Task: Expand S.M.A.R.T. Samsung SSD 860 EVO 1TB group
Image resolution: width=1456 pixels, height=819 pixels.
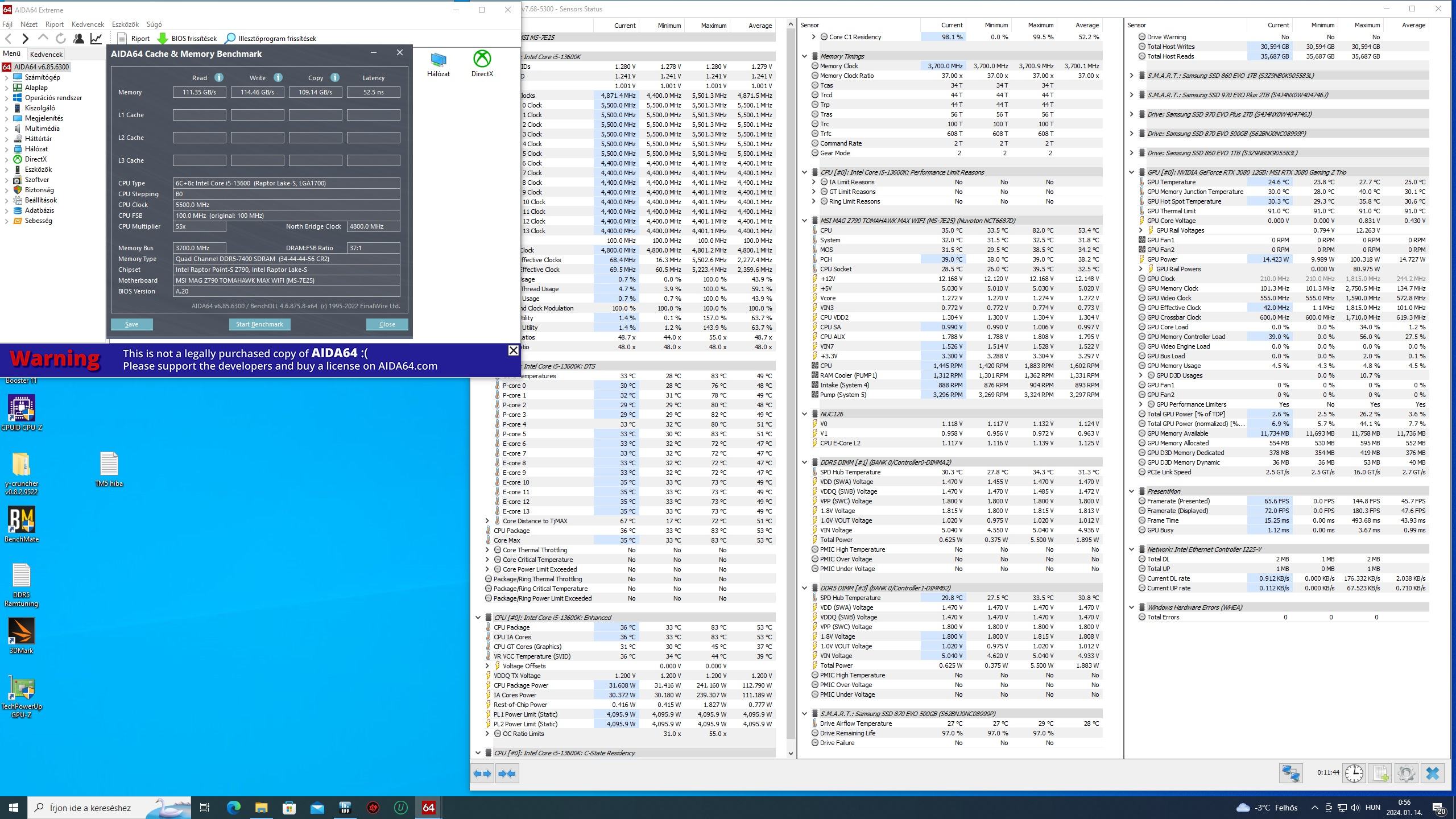Action: tap(1131, 76)
